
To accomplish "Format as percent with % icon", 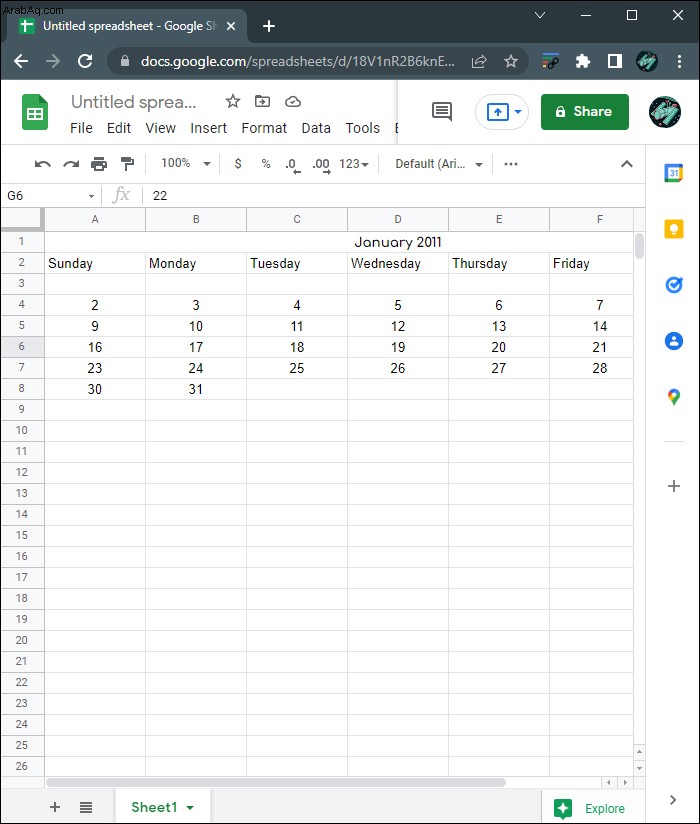I will click(x=266, y=164).
